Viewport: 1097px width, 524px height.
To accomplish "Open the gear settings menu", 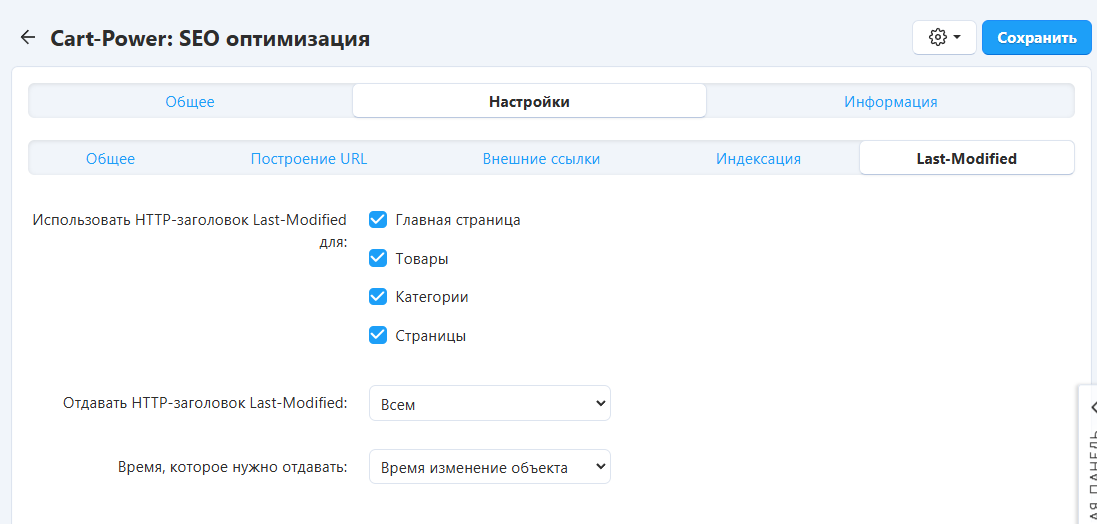I will click(944, 38).
